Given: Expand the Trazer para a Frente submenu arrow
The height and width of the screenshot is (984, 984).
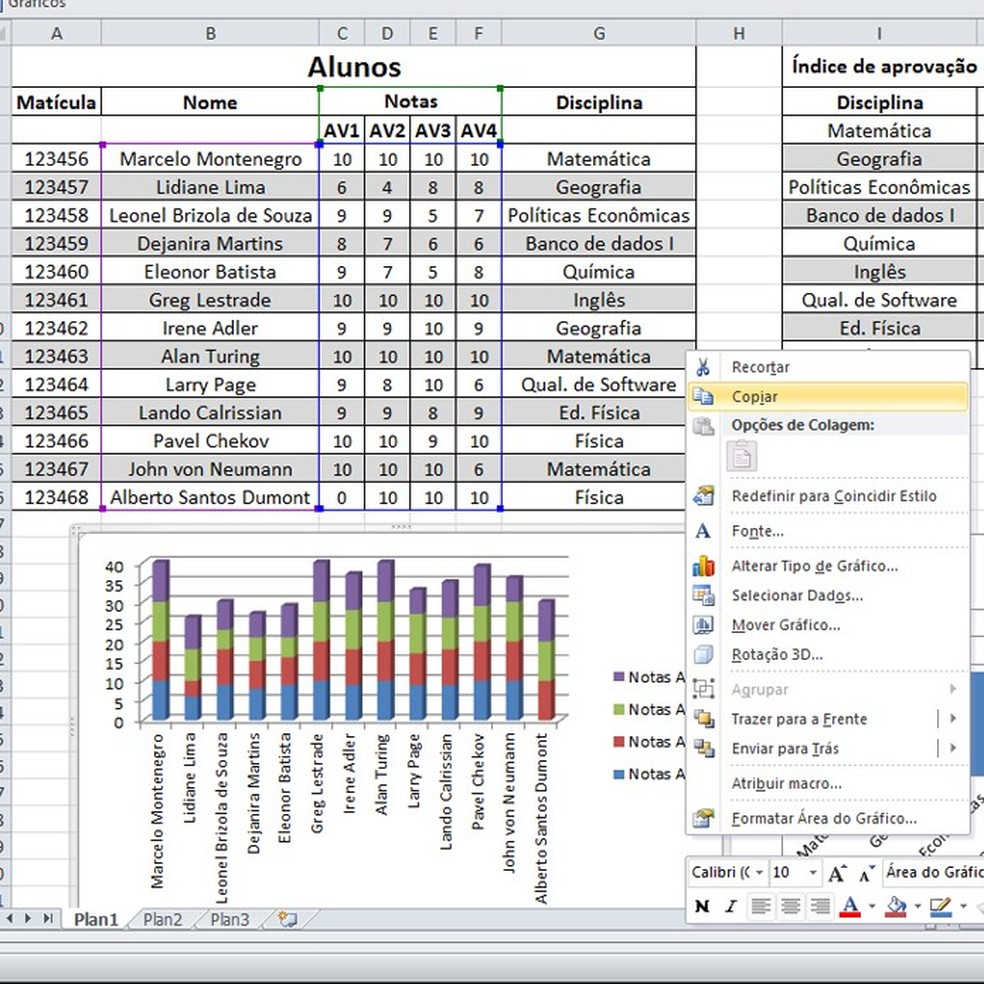Looking at the screenshot, I should [953, 719].
